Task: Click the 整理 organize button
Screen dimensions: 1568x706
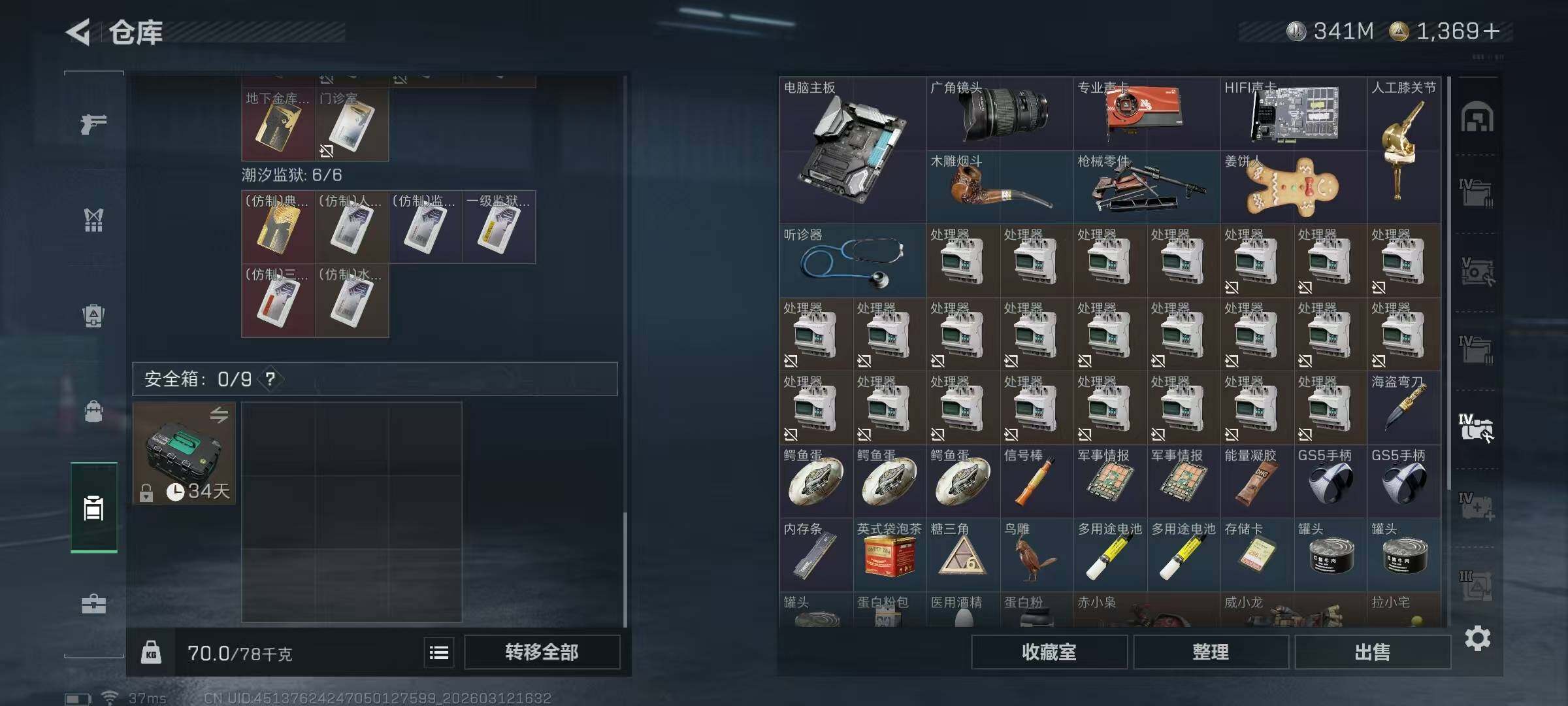Action: (x=1211, y=652)
